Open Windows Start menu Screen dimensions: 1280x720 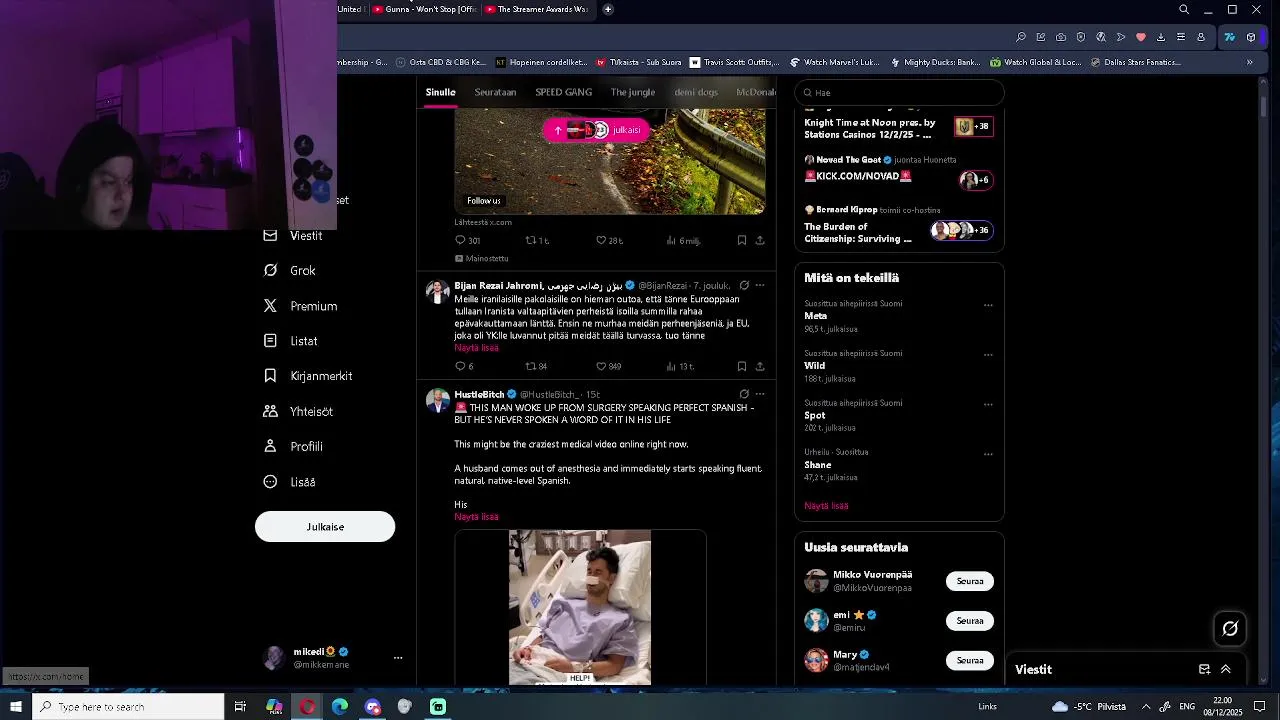16,707
